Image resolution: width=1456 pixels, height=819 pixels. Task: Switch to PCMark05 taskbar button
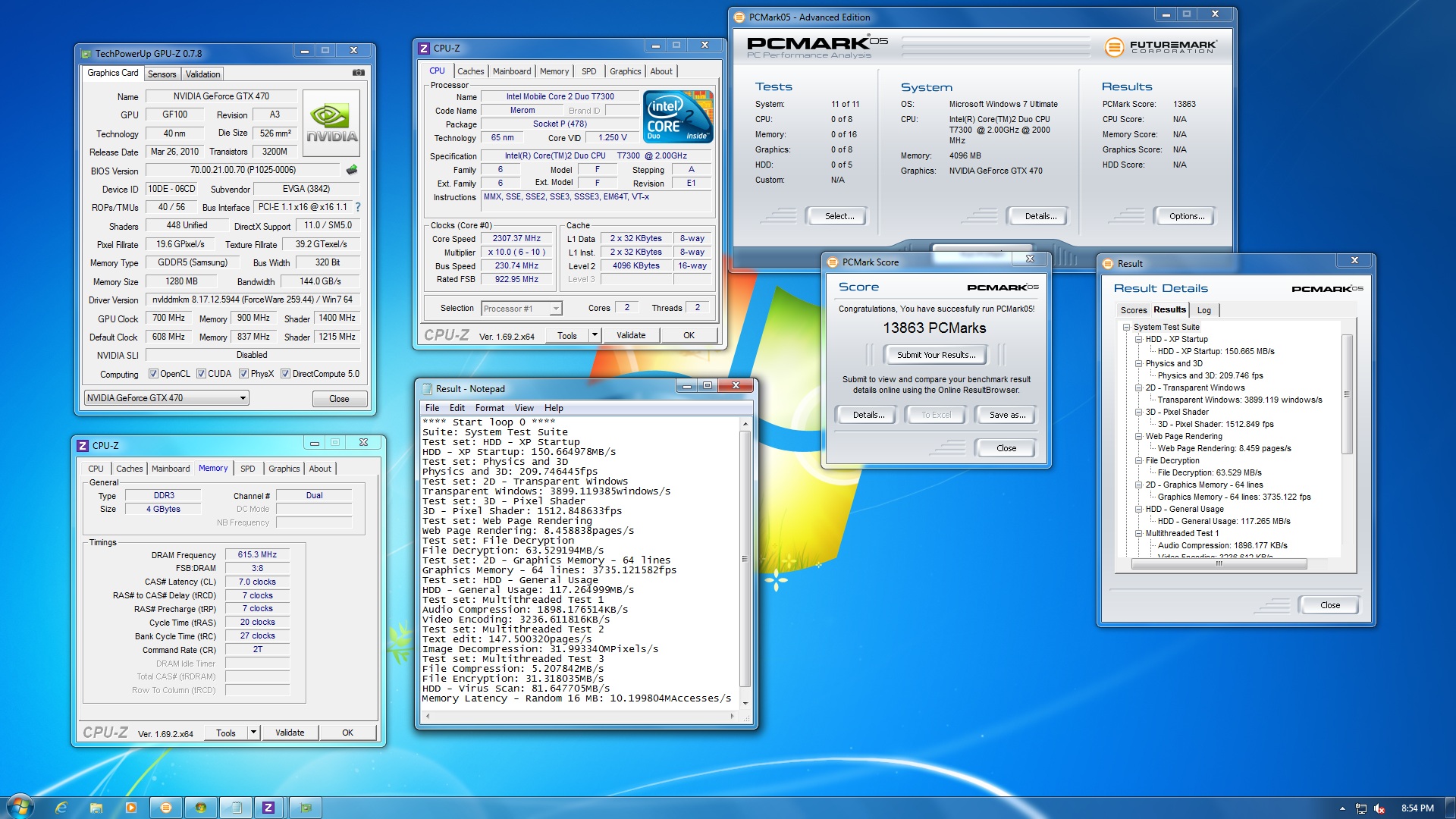166,808
